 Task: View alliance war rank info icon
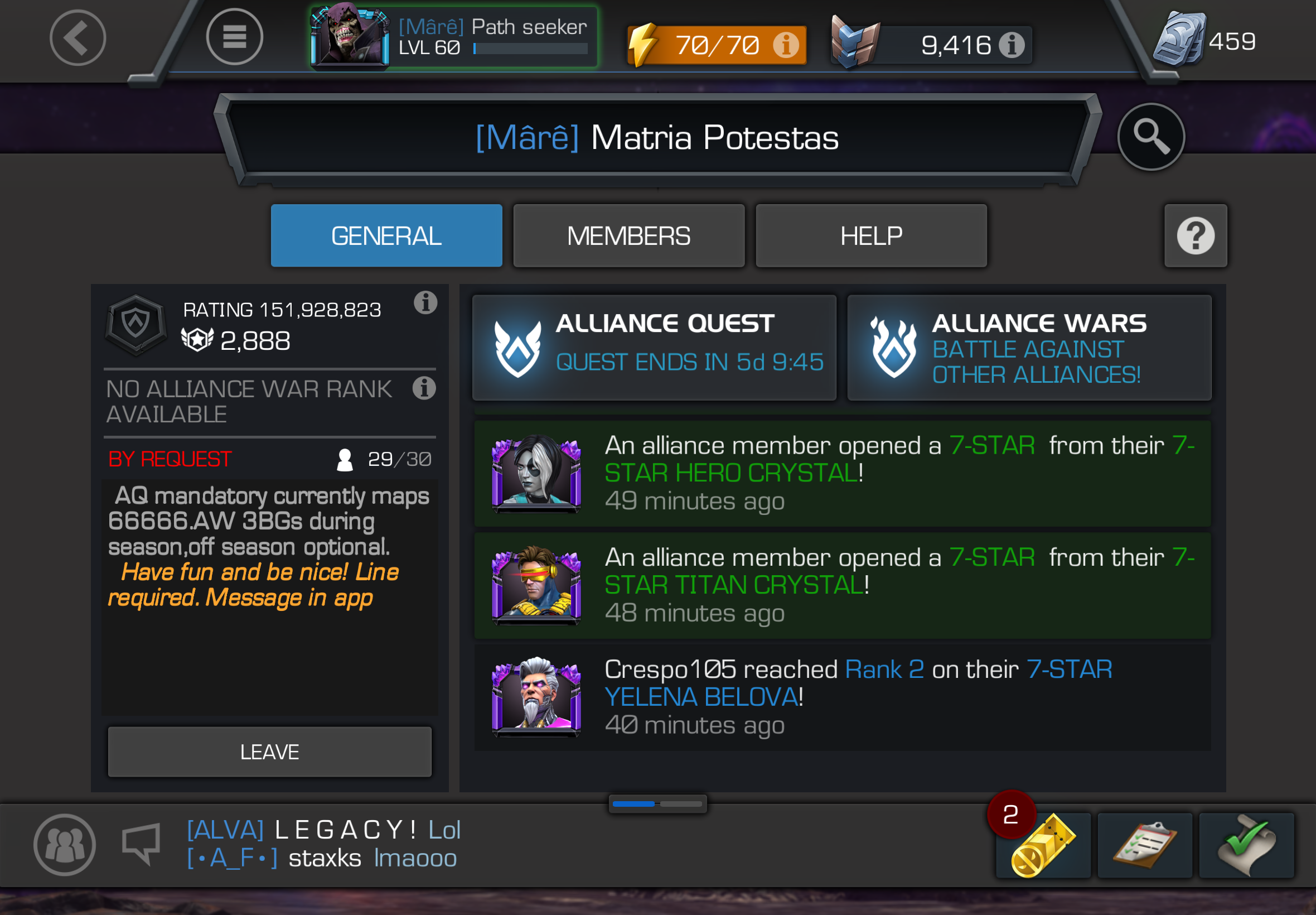(x=424, y=388)
